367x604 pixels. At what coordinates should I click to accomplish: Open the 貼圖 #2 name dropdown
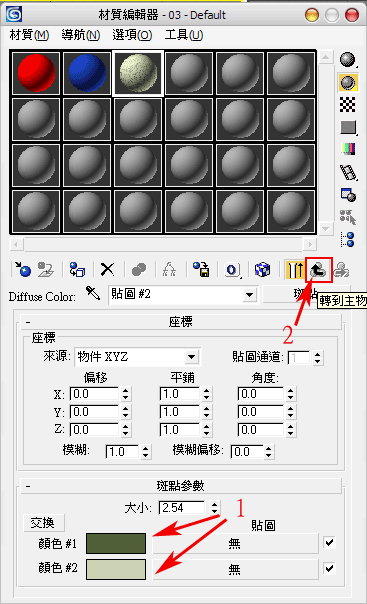click(x=250, y=295)
